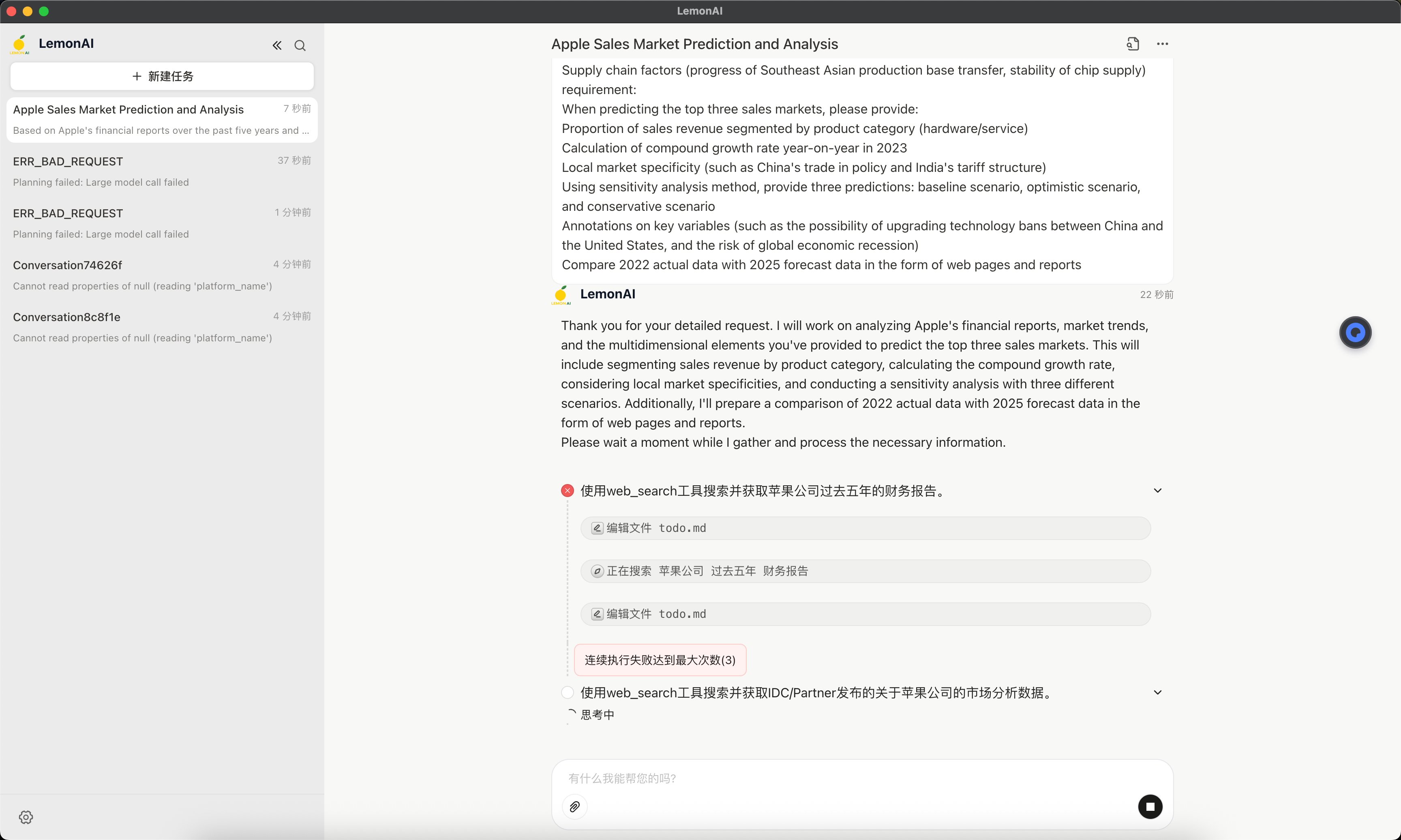
Task: Select the first ERR_BAD_REQUEST conversation
Action: tap(162, 171)
